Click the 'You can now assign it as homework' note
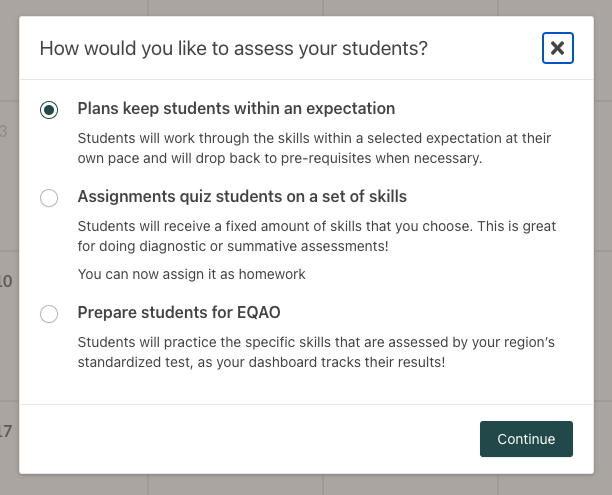The width and height of the screenshot is (612, 495). click(x=191, y=274)
